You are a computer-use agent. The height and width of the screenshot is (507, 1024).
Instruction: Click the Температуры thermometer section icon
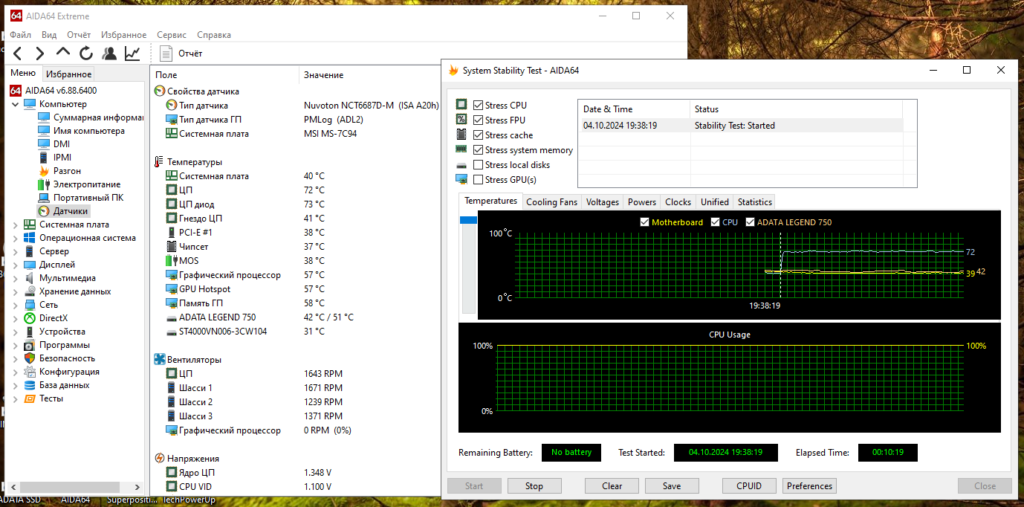click(159, 161)
